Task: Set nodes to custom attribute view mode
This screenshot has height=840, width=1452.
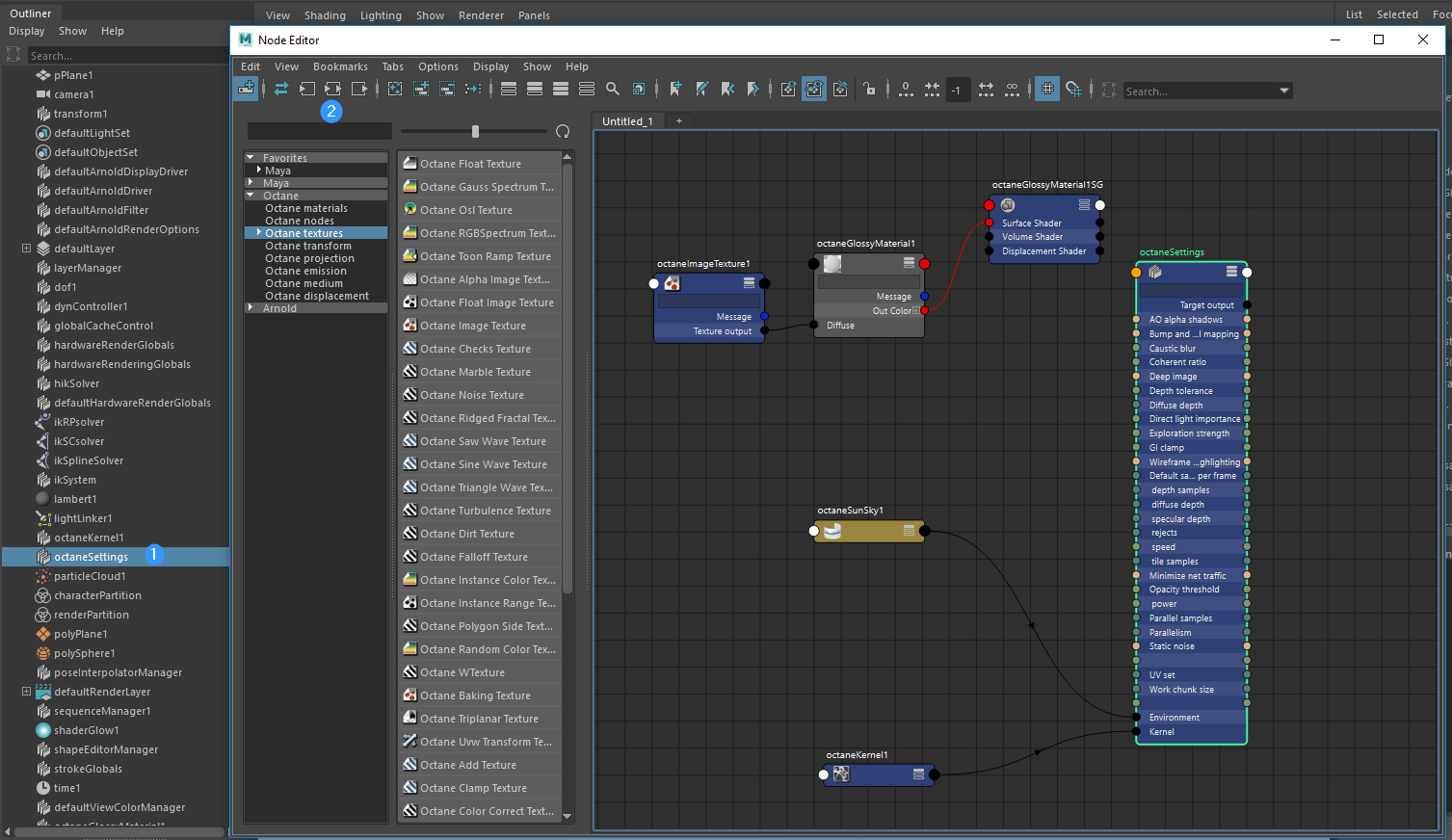Action: pyautogui.click(x=587, y=89)
